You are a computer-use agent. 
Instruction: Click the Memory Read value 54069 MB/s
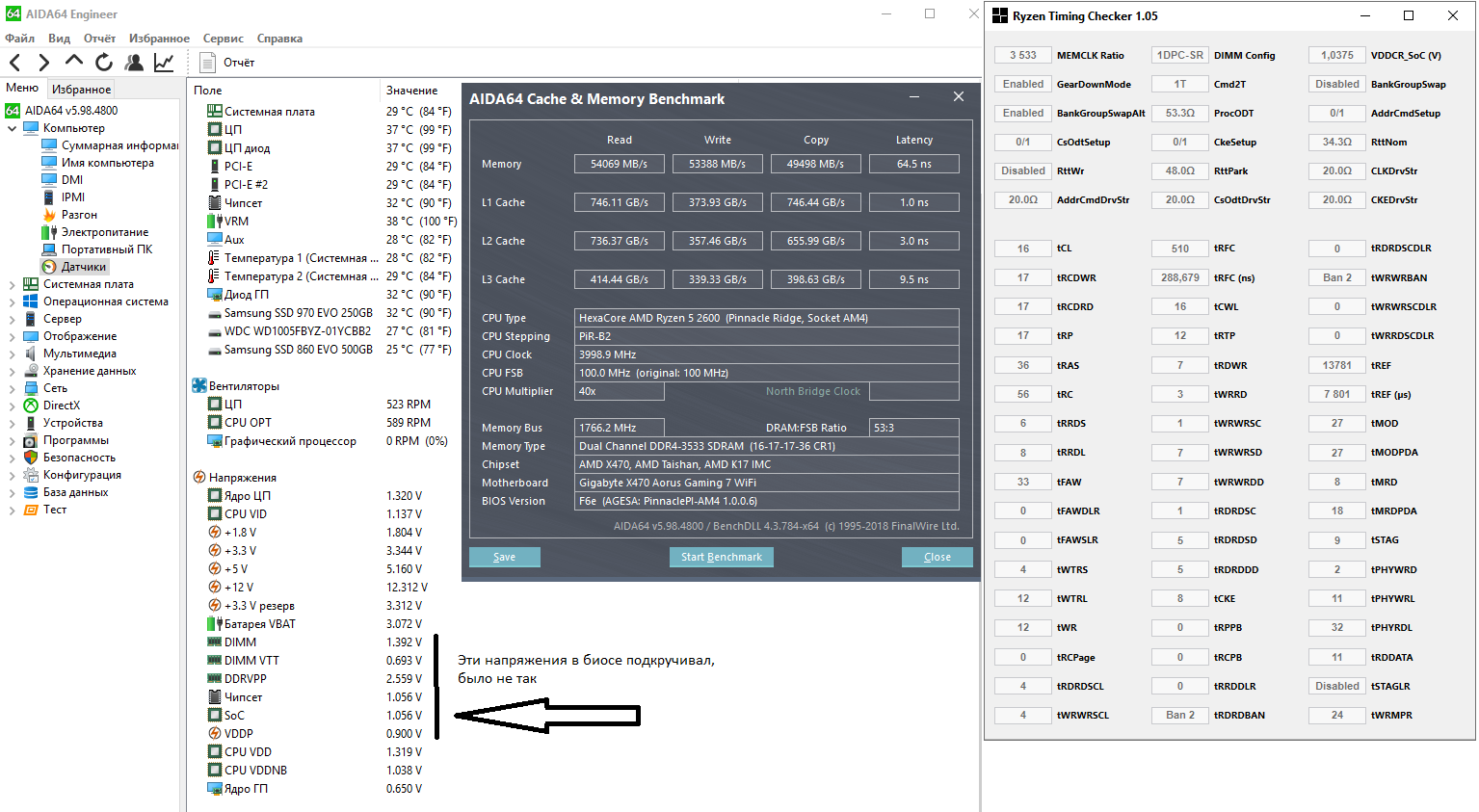pyautogui.click(x=619, y=164)
